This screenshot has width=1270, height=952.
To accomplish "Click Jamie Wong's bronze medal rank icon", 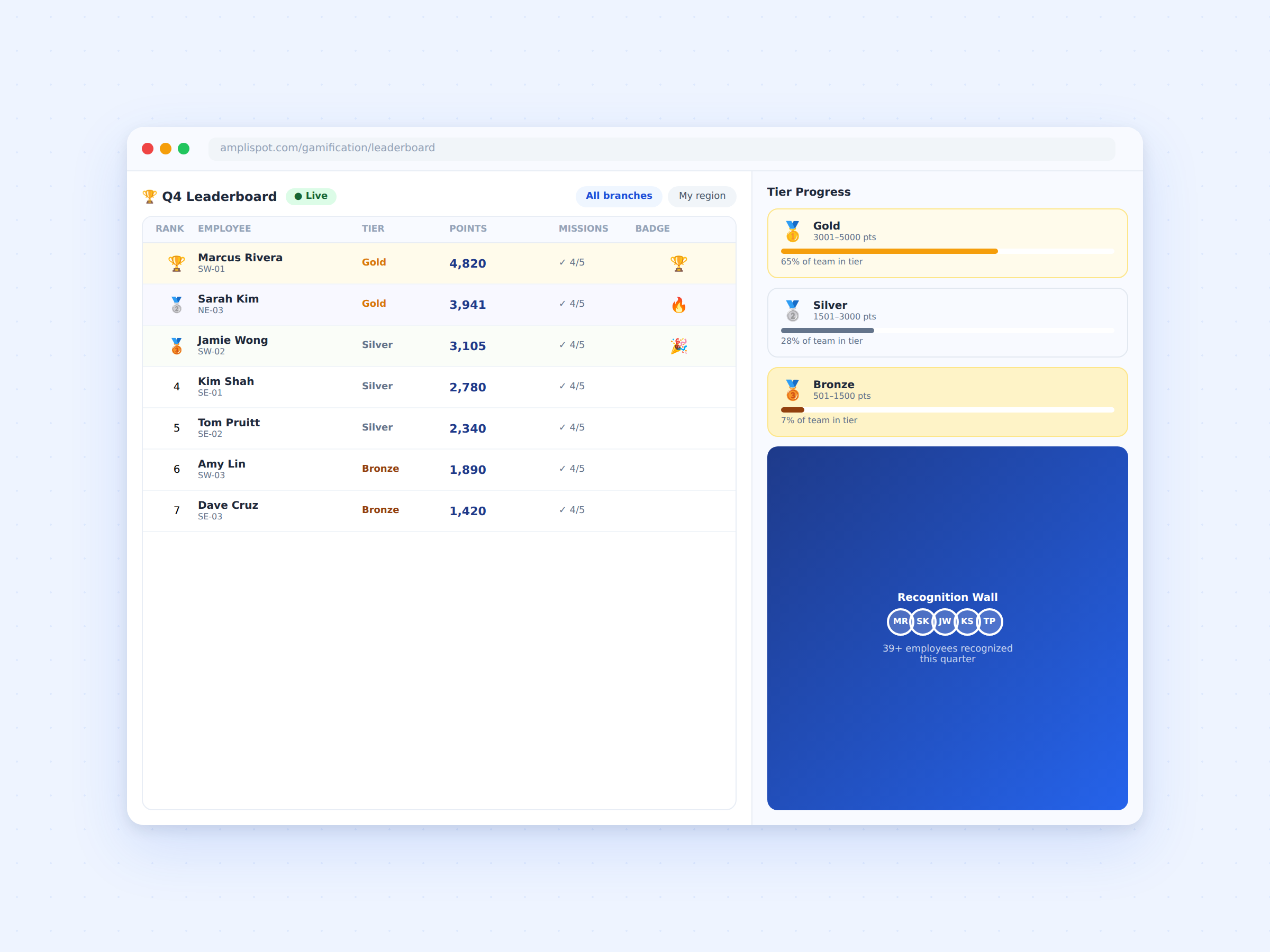I will [177, 346].
